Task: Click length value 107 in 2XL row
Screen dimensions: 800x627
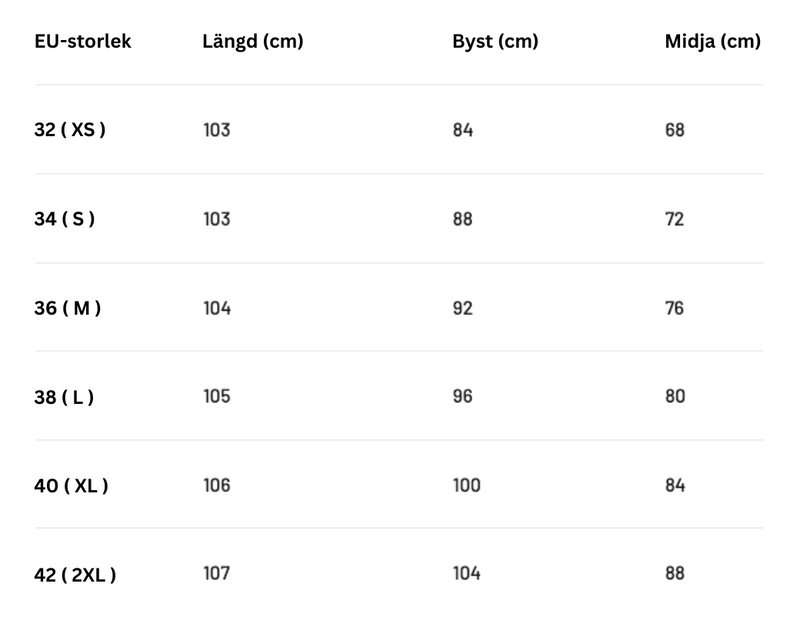Action: click(217, 573)
